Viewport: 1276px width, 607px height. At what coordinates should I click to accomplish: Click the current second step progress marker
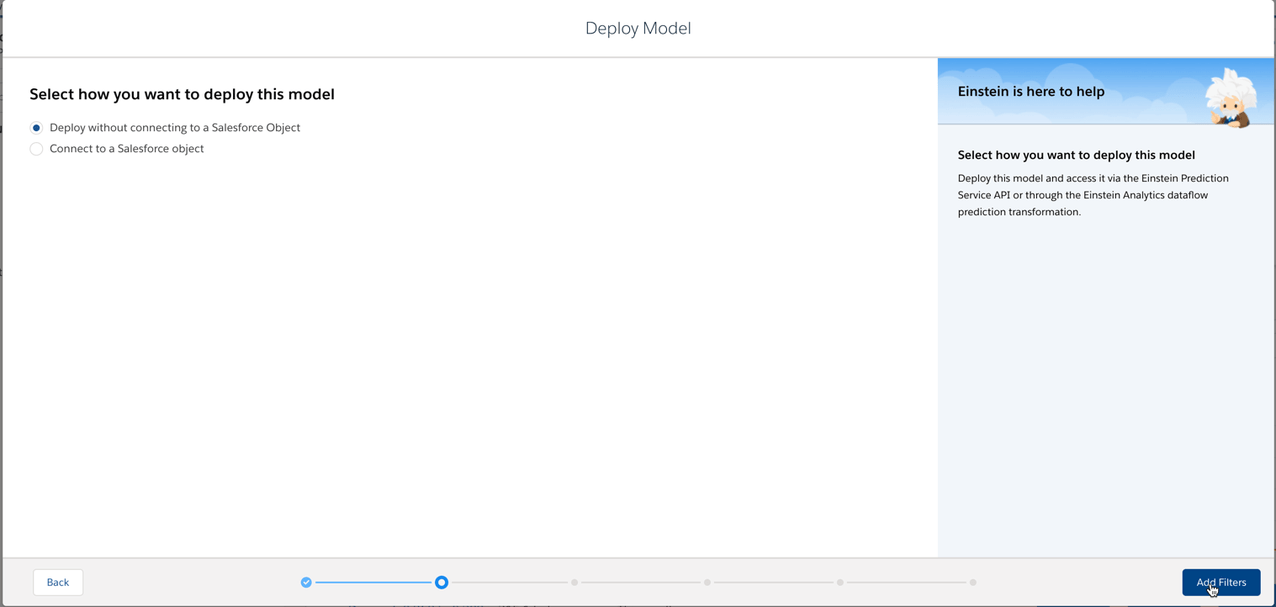coord(441,582)
